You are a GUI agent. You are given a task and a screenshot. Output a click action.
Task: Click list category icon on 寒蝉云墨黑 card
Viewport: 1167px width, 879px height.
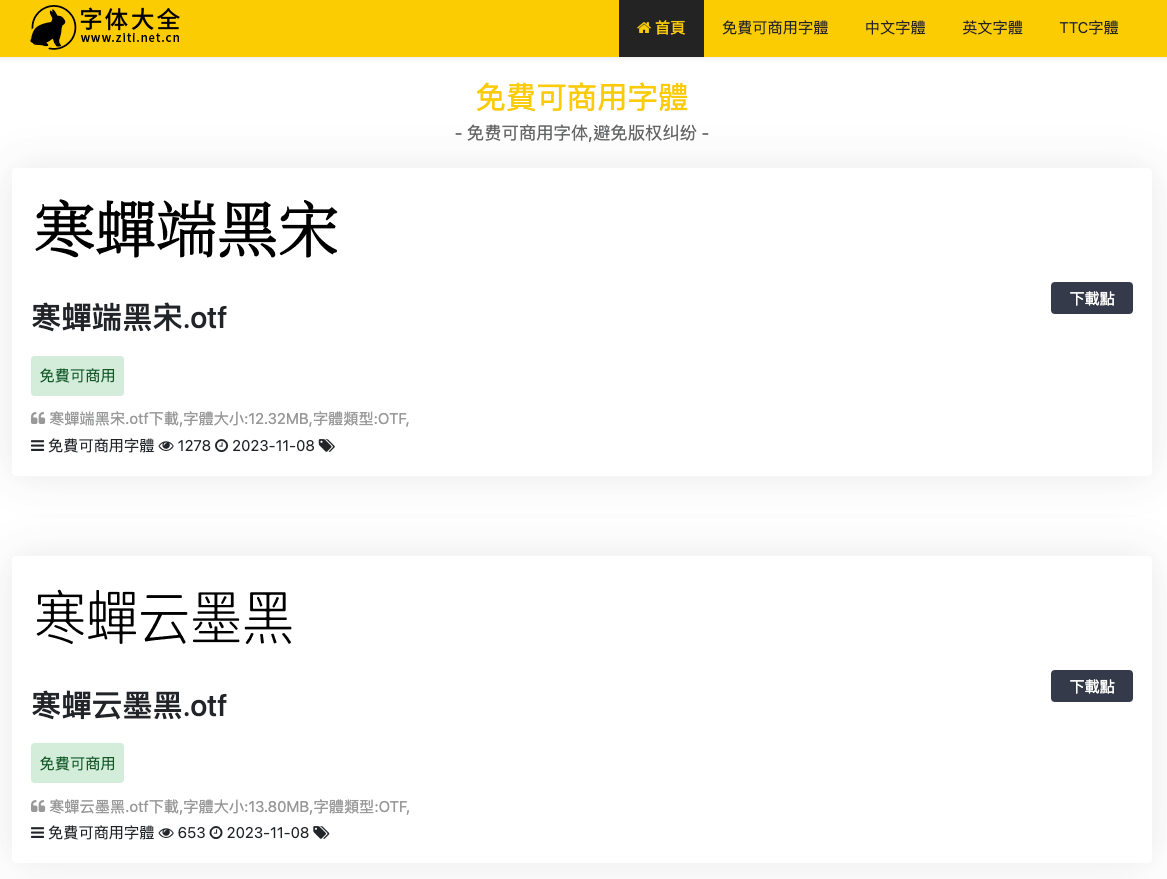point(38,833)
